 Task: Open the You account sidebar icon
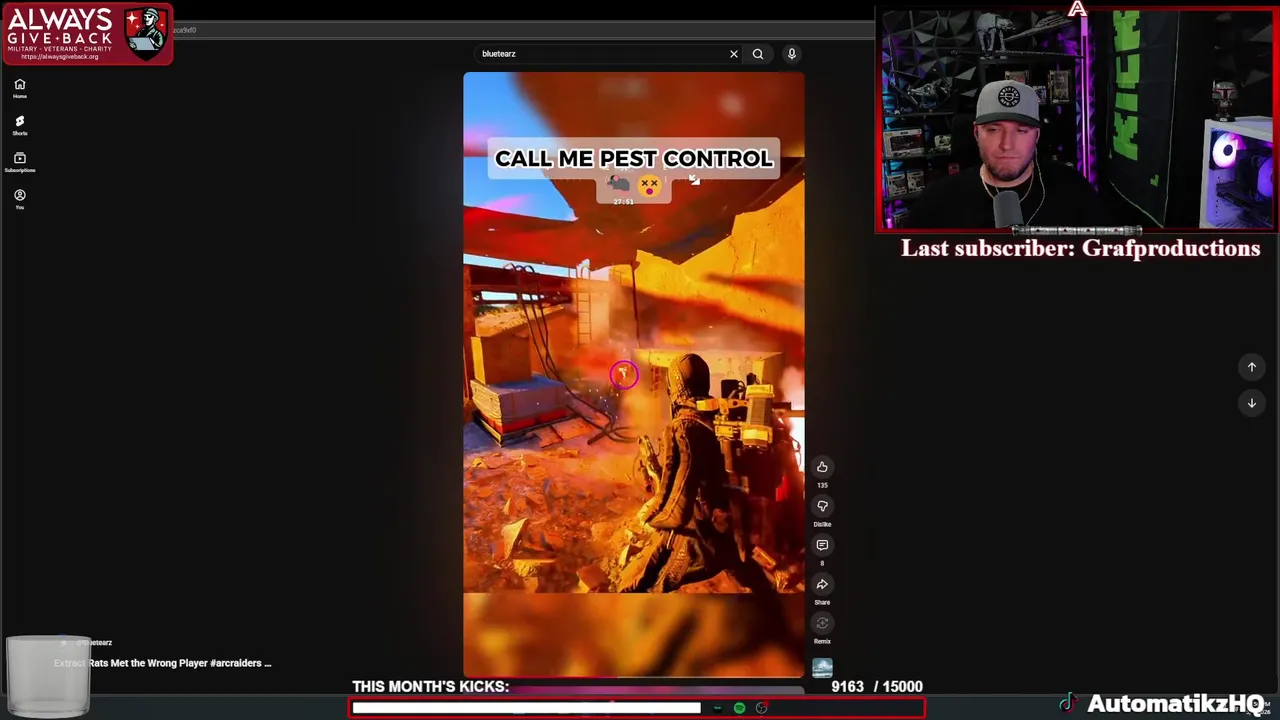[x=19, y=199]
